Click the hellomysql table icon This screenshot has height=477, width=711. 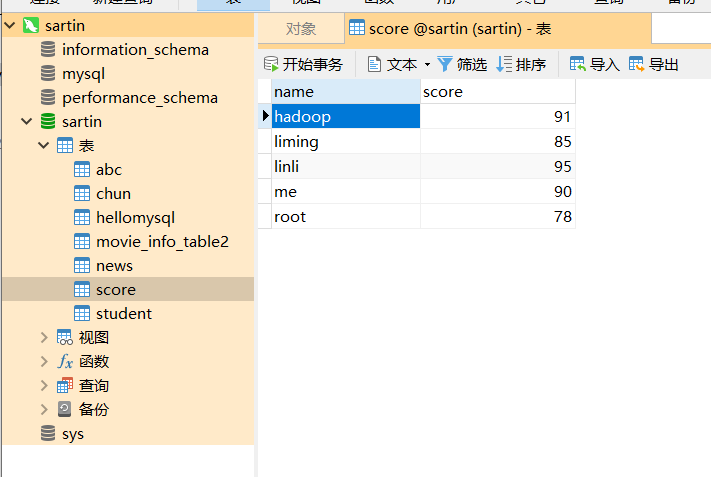82,218
